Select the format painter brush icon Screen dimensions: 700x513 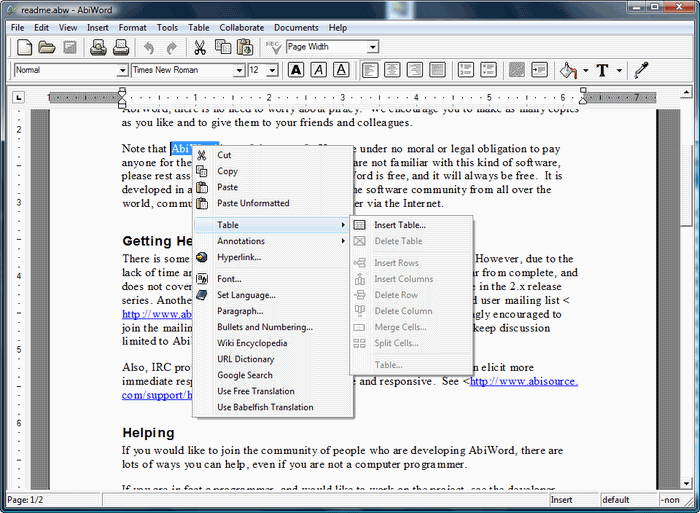[642, 70]
